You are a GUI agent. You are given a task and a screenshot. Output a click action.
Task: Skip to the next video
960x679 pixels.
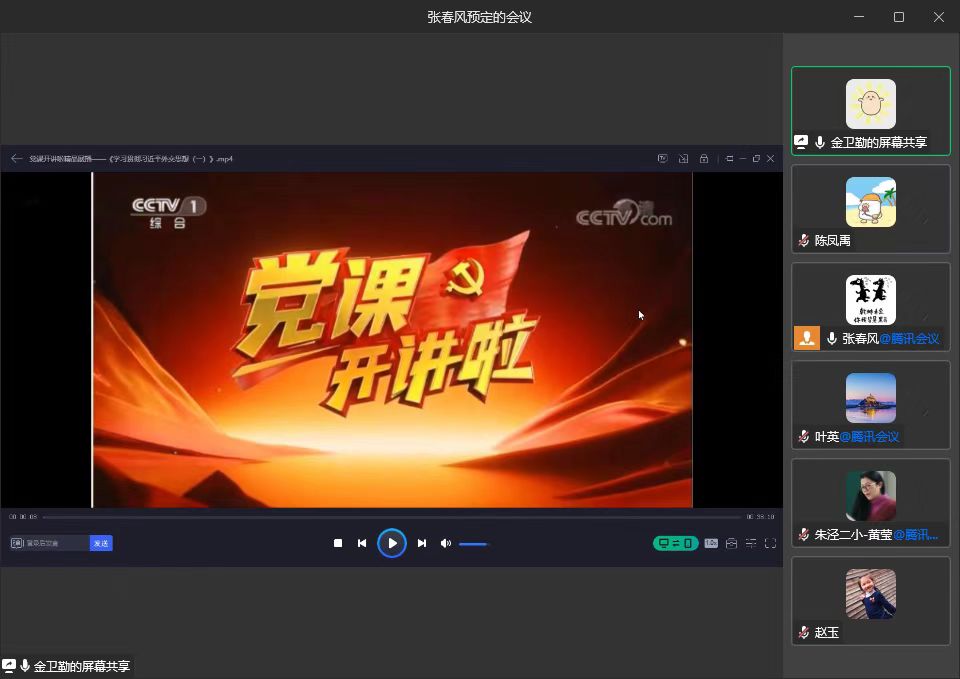pyautogui.click(x=422, y=543)
